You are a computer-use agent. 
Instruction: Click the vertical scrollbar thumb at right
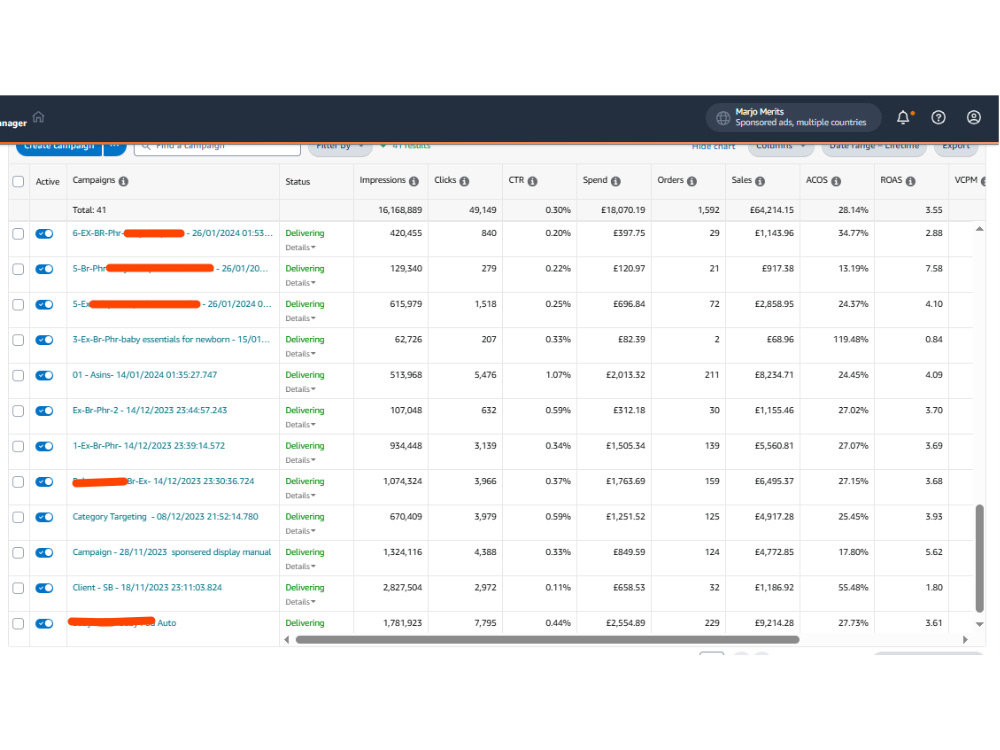coord(980,559)
